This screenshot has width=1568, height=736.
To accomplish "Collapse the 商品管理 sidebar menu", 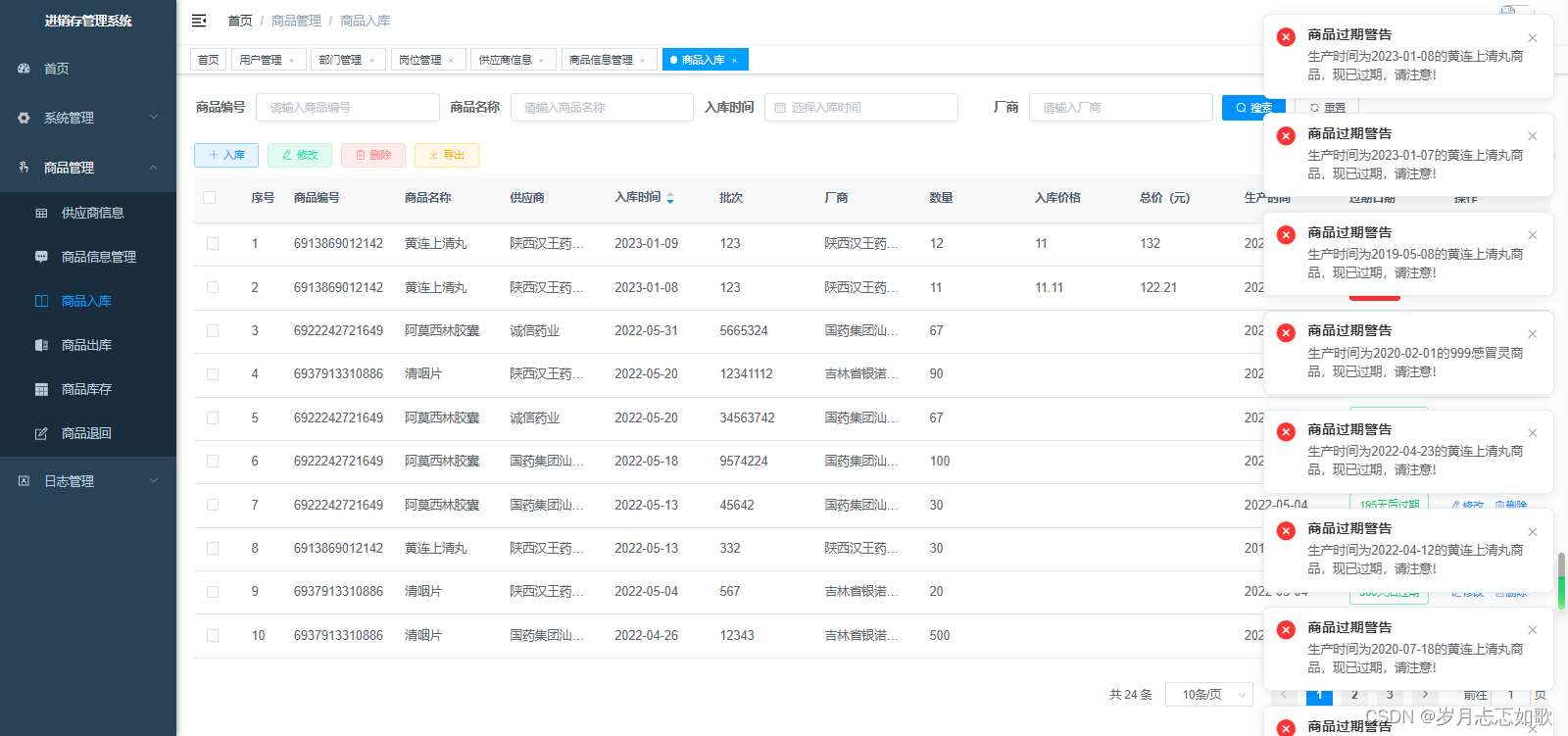I will pyautogui.click(x=88, y=168).
